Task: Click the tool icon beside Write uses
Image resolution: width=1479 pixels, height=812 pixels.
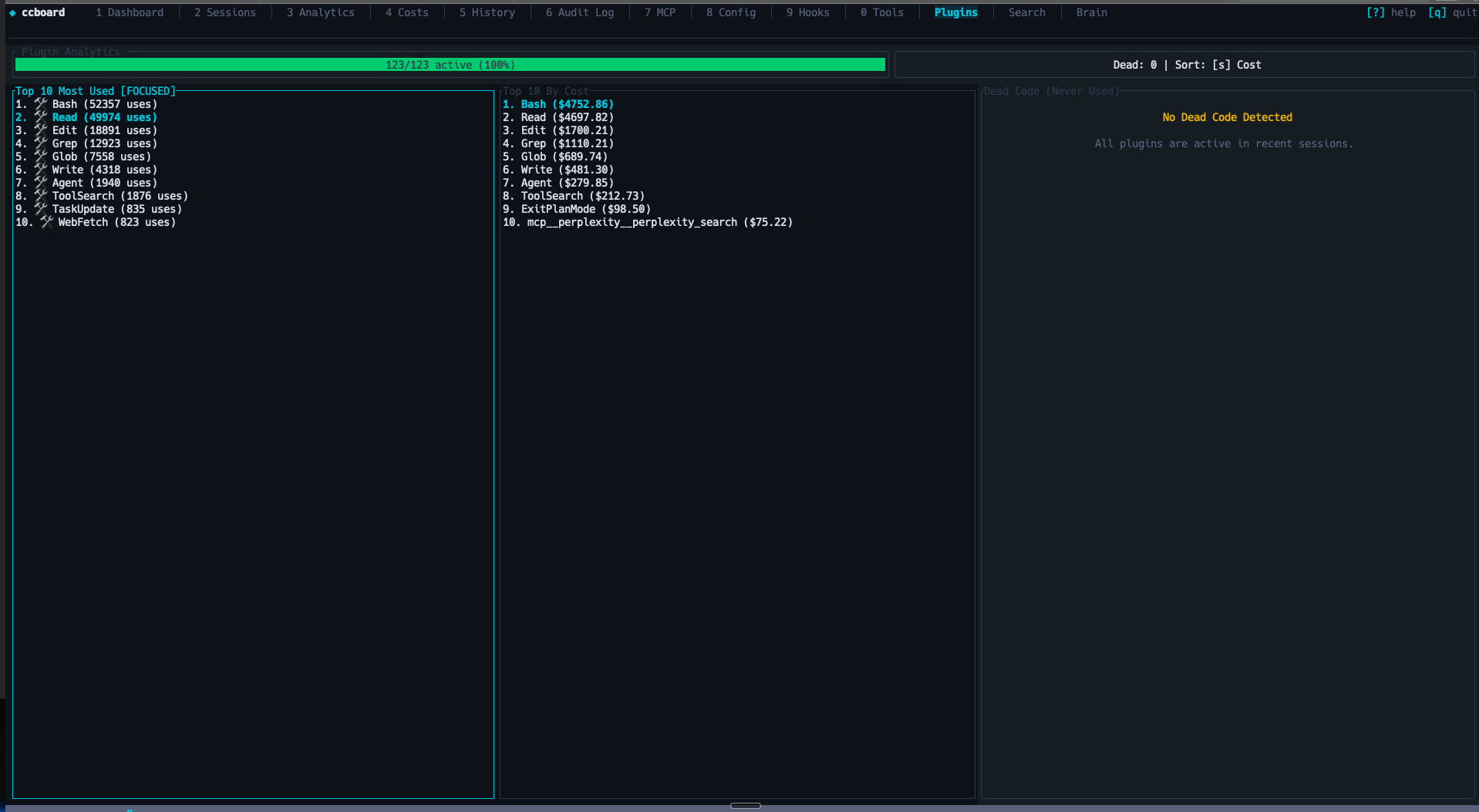Action: coord(41,170)
